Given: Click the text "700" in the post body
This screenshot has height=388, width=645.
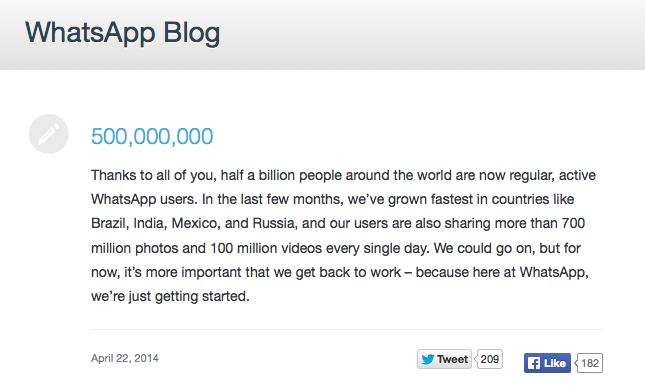Looking at the screenshot, I should click(573, 223).
